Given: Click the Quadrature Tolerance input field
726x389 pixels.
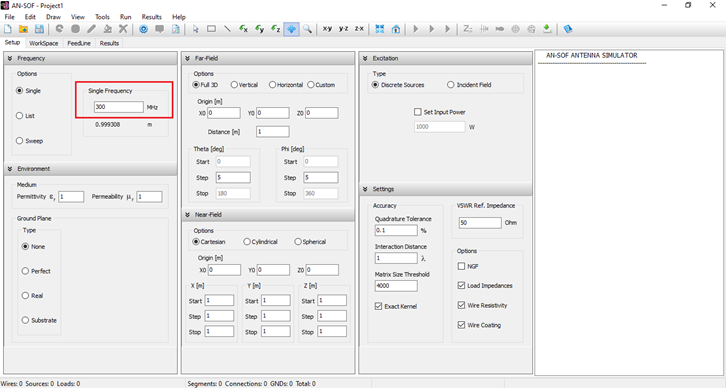Looking at the screenshot, I should click(x=396, y=230).
